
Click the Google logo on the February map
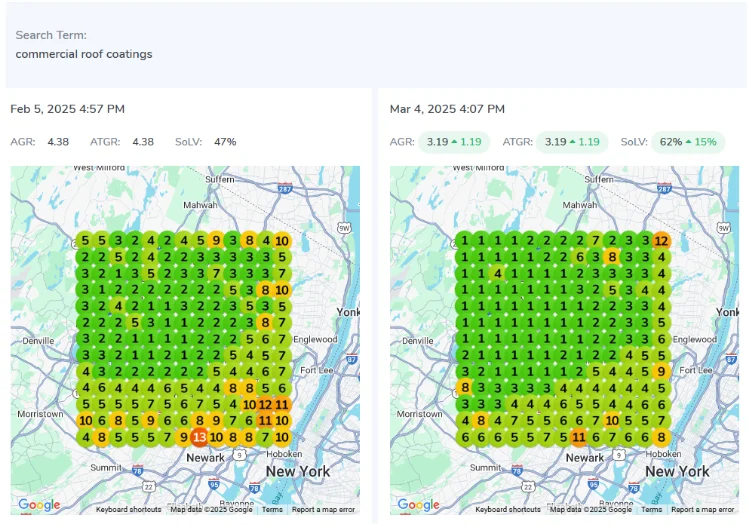pos(39,505)
